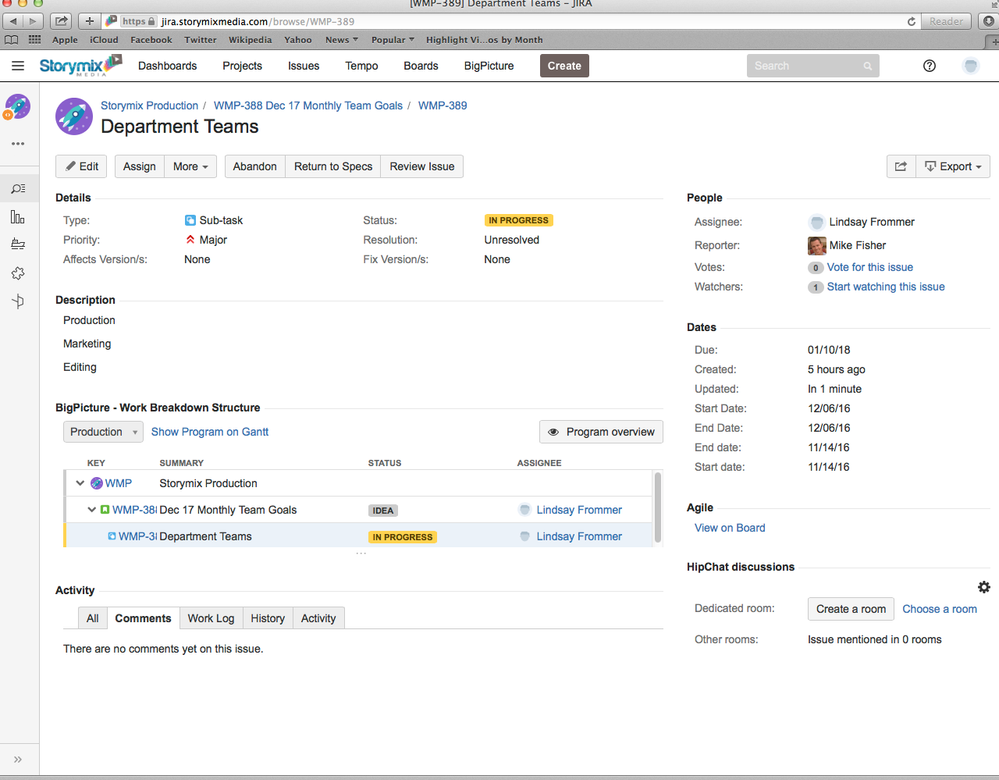The width and height of the screenshot is (999, 780).
Task: Open the Dashboards menu
Action: point(168,66)
